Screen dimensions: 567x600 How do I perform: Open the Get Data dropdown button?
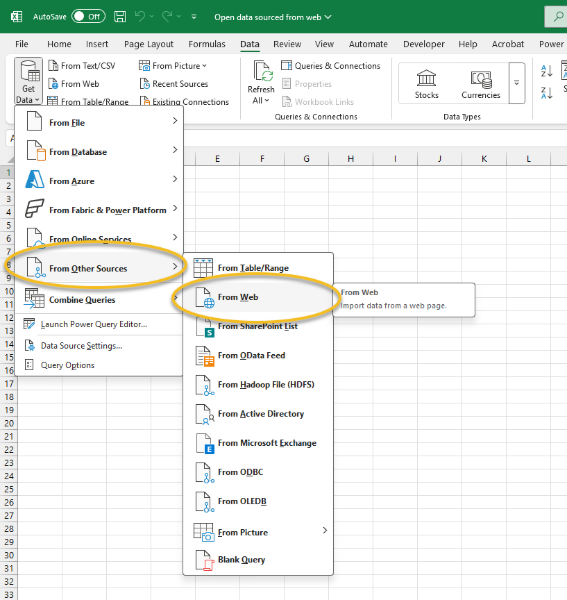[x=28, y=81]
